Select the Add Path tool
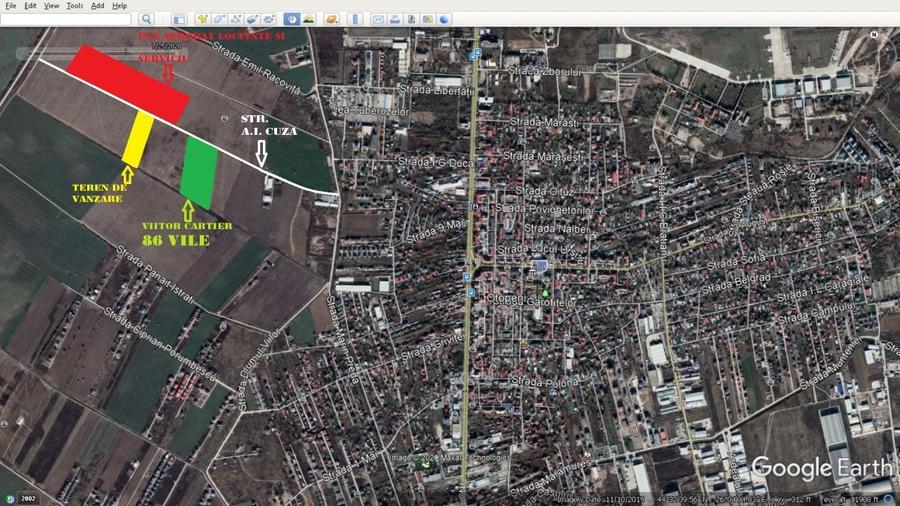 click(236, 19)
